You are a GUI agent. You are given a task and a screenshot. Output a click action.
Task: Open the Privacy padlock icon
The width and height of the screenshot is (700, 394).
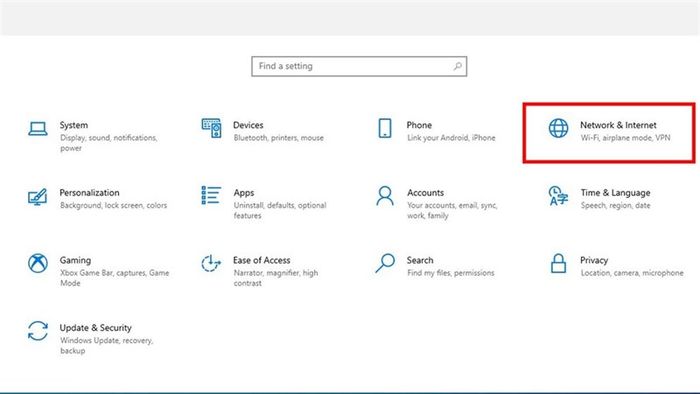coord(558,263)
